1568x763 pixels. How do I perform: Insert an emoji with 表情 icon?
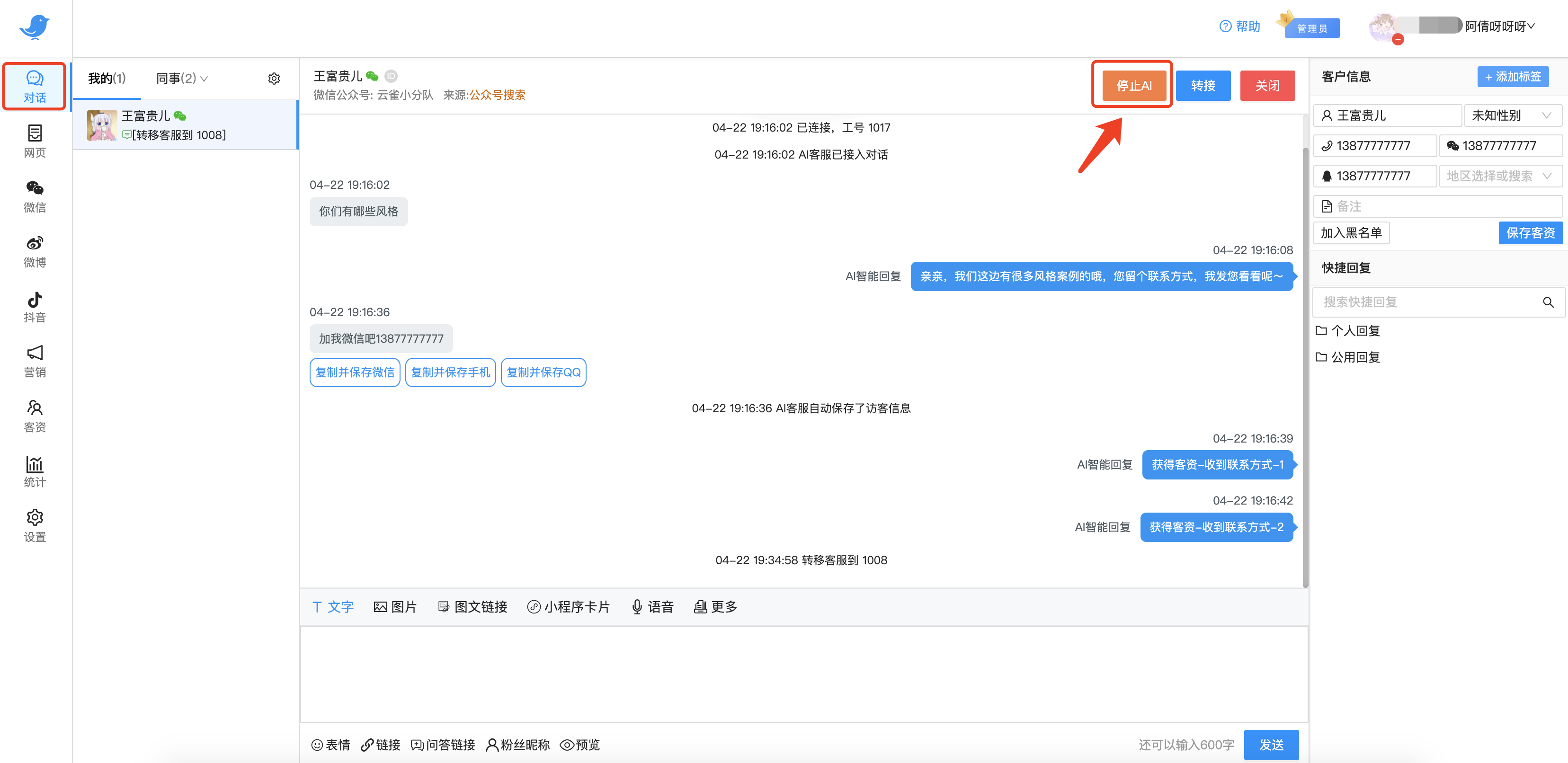330,744
